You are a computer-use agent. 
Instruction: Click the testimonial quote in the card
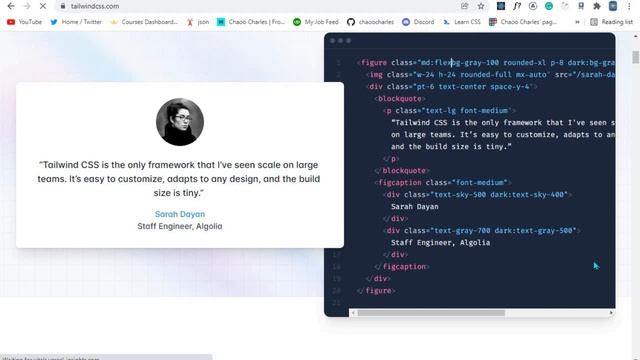click(179, 179)
